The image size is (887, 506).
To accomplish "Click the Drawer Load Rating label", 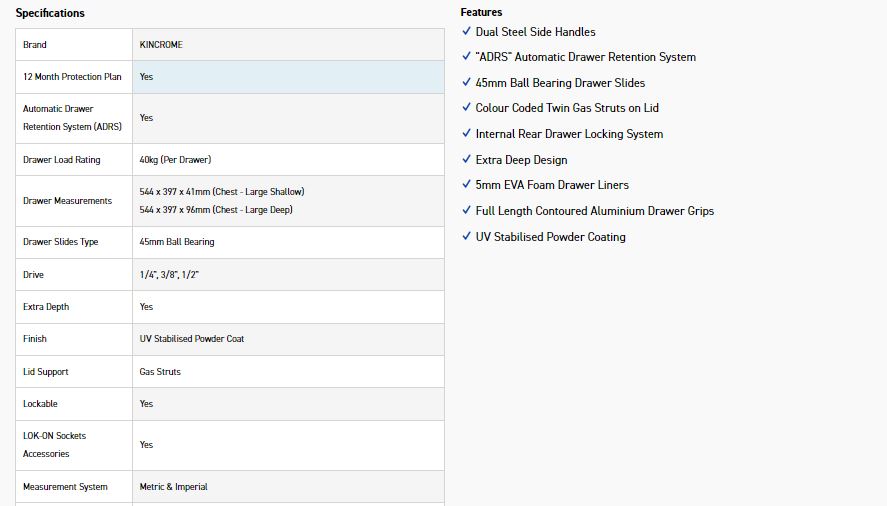I will 62,160.
